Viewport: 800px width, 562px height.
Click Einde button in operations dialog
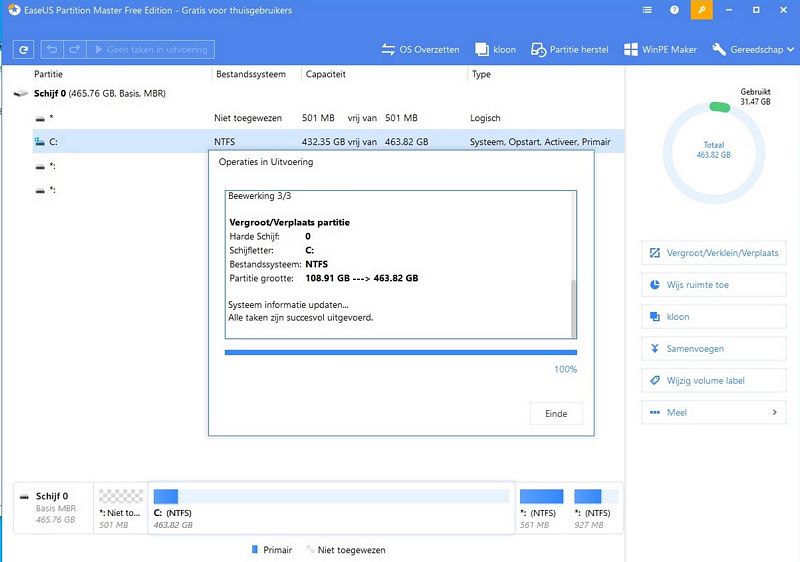pos(556,414)
